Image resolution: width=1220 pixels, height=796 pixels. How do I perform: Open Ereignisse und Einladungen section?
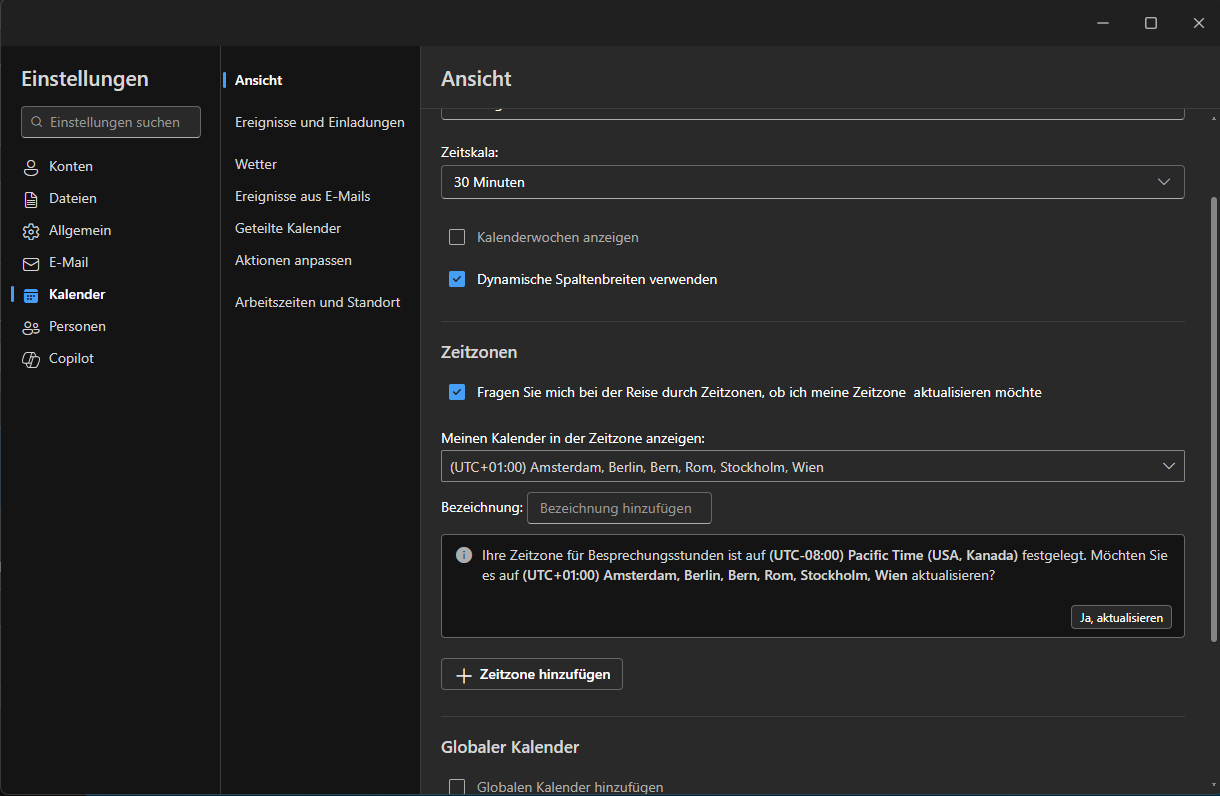pos(319,122)
